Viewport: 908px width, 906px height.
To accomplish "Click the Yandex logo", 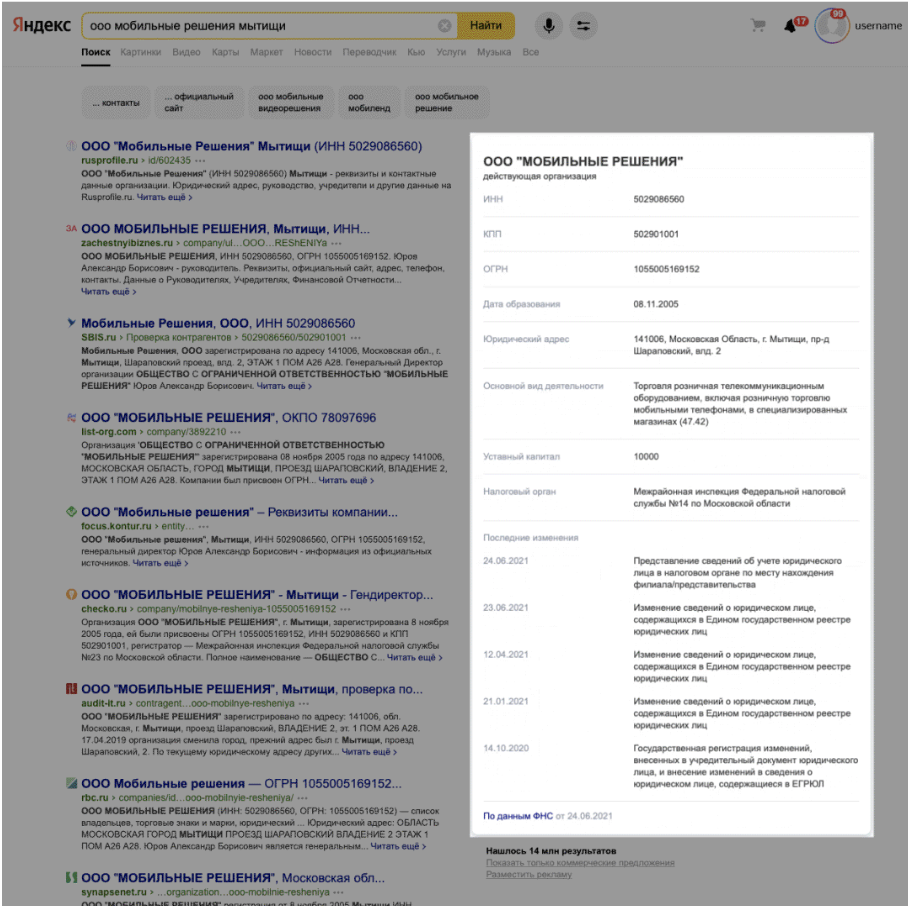I will pos(42,25).
